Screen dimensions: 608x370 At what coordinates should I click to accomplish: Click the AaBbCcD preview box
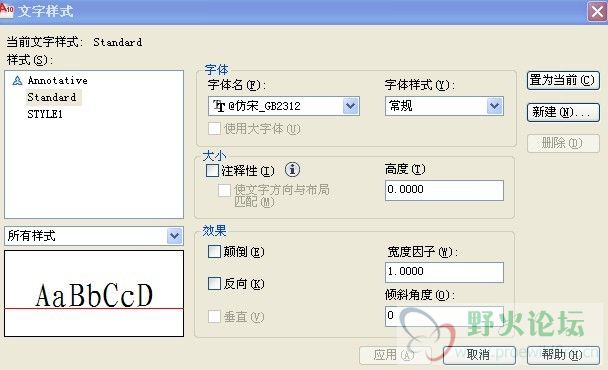[94, 293]
